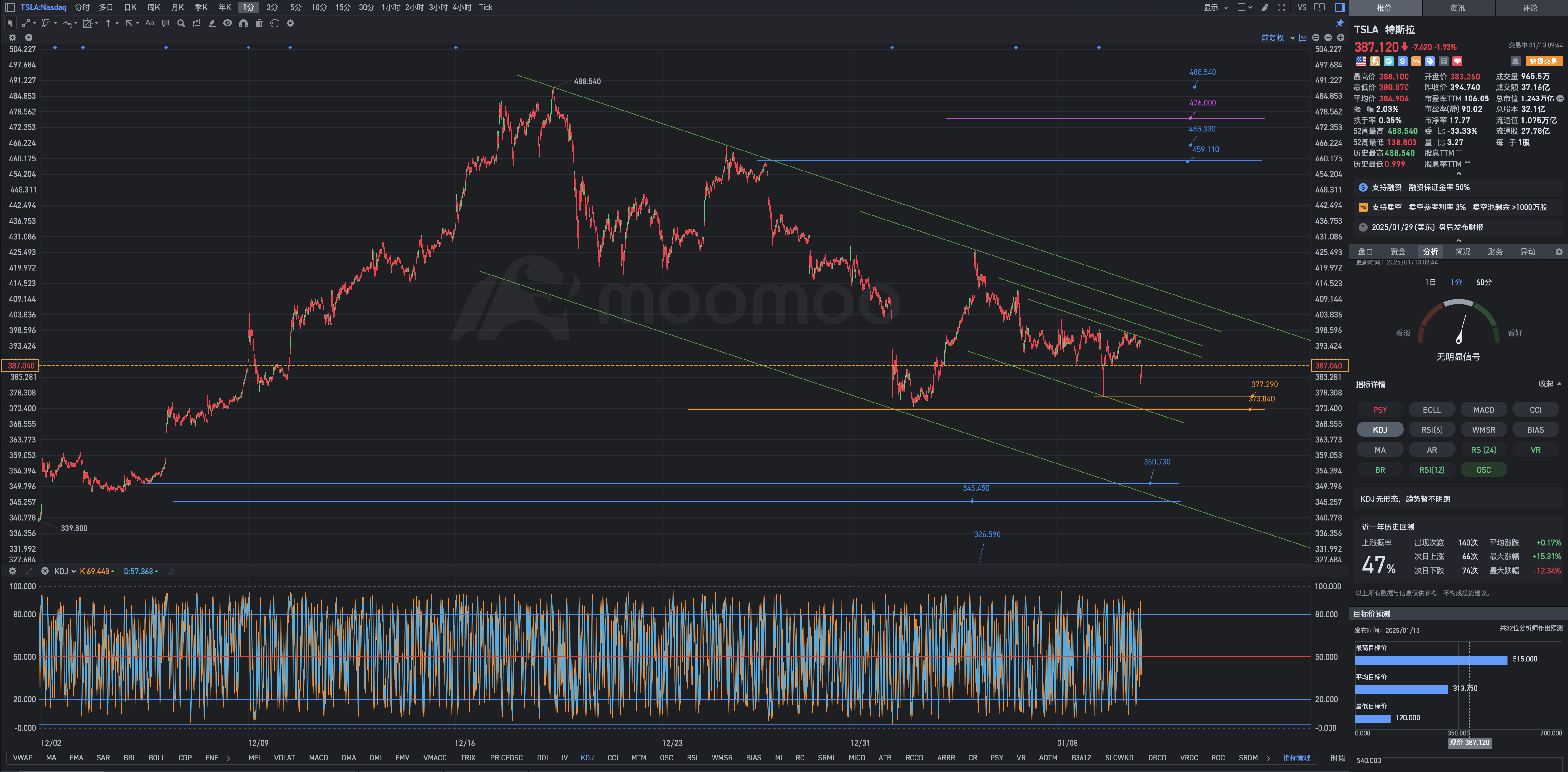Switch to 日K timeframe
Screen dimensions: 1568x772
point(130,7)
